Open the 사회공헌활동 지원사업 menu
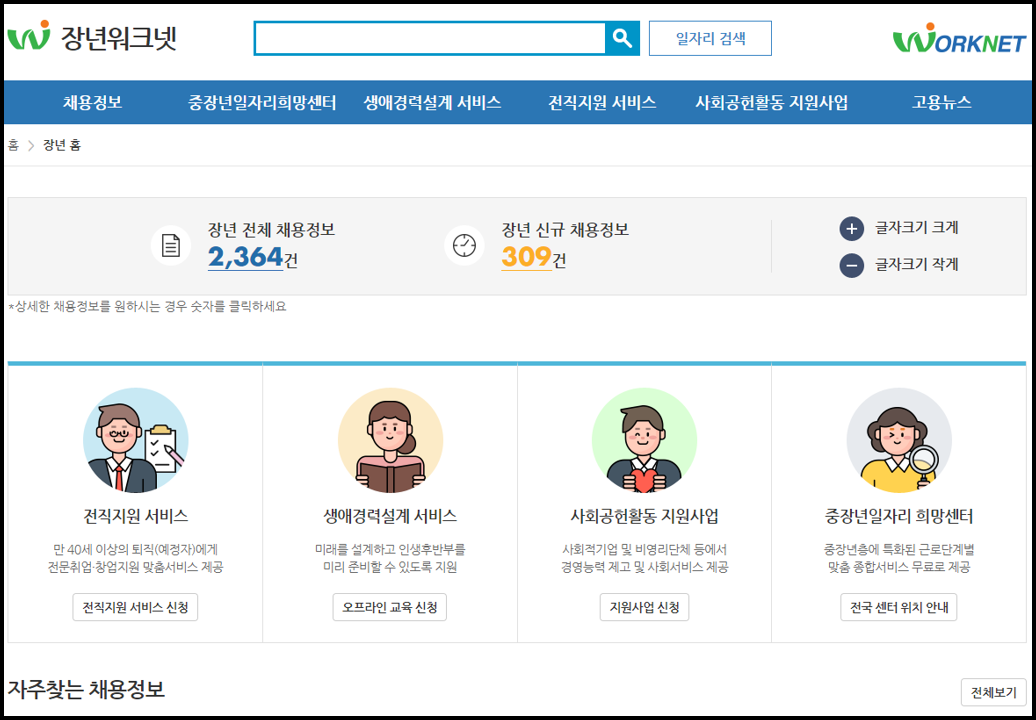The image size is (1036, 720). pos(772,102)
